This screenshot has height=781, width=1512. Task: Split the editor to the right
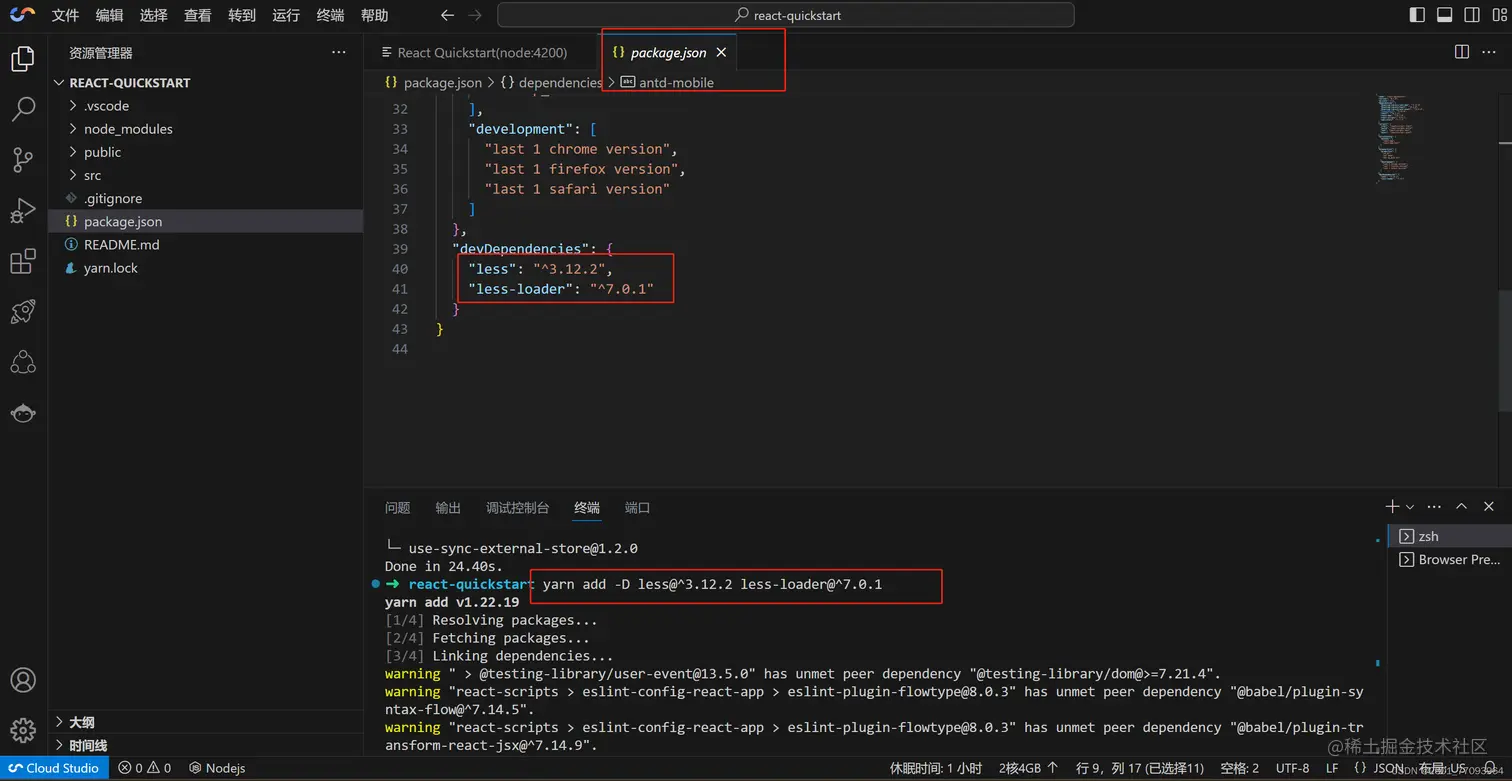pyautogui.click(x=1462, y=52)
